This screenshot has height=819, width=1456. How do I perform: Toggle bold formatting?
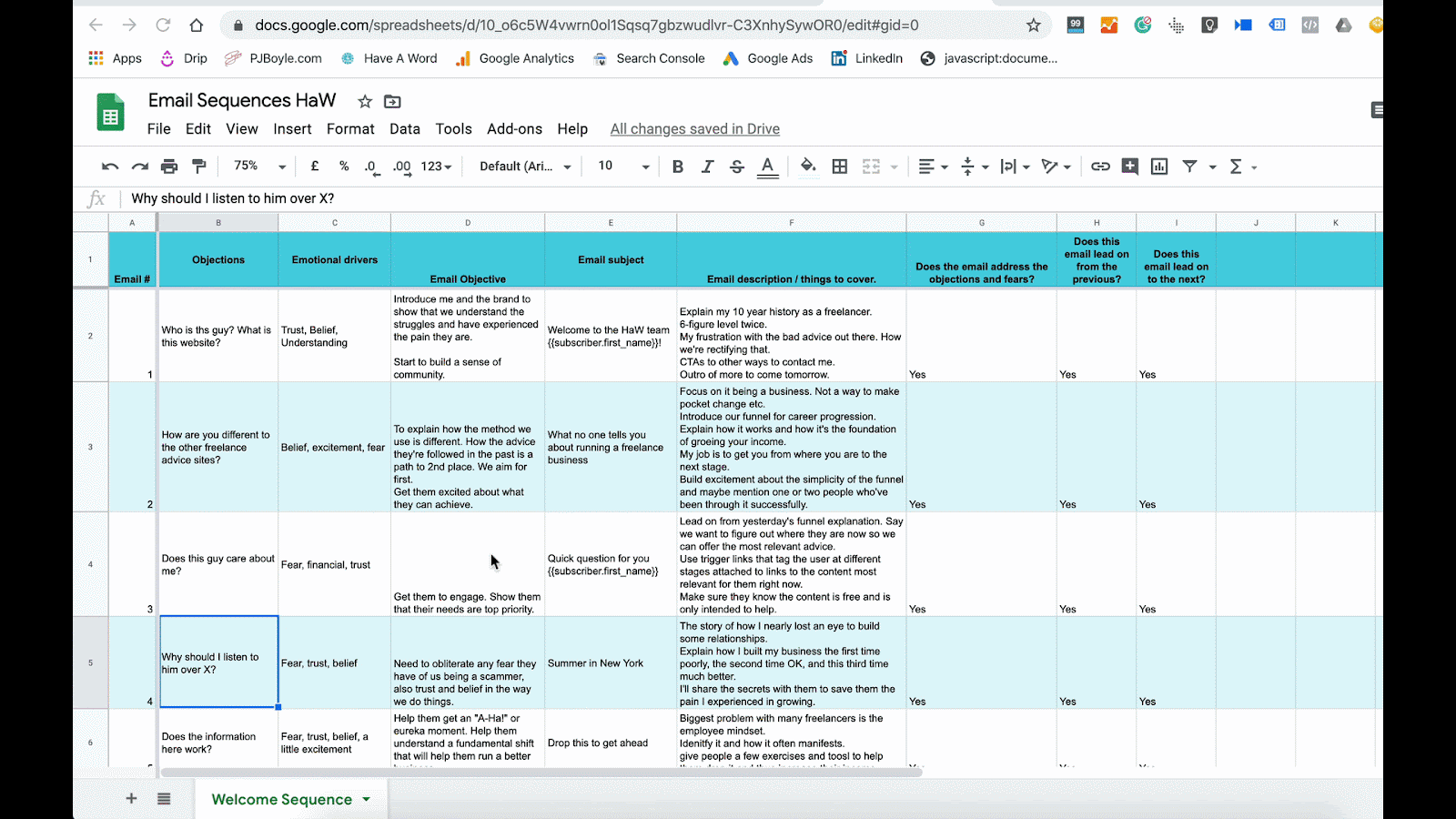(x=677, y=167)
